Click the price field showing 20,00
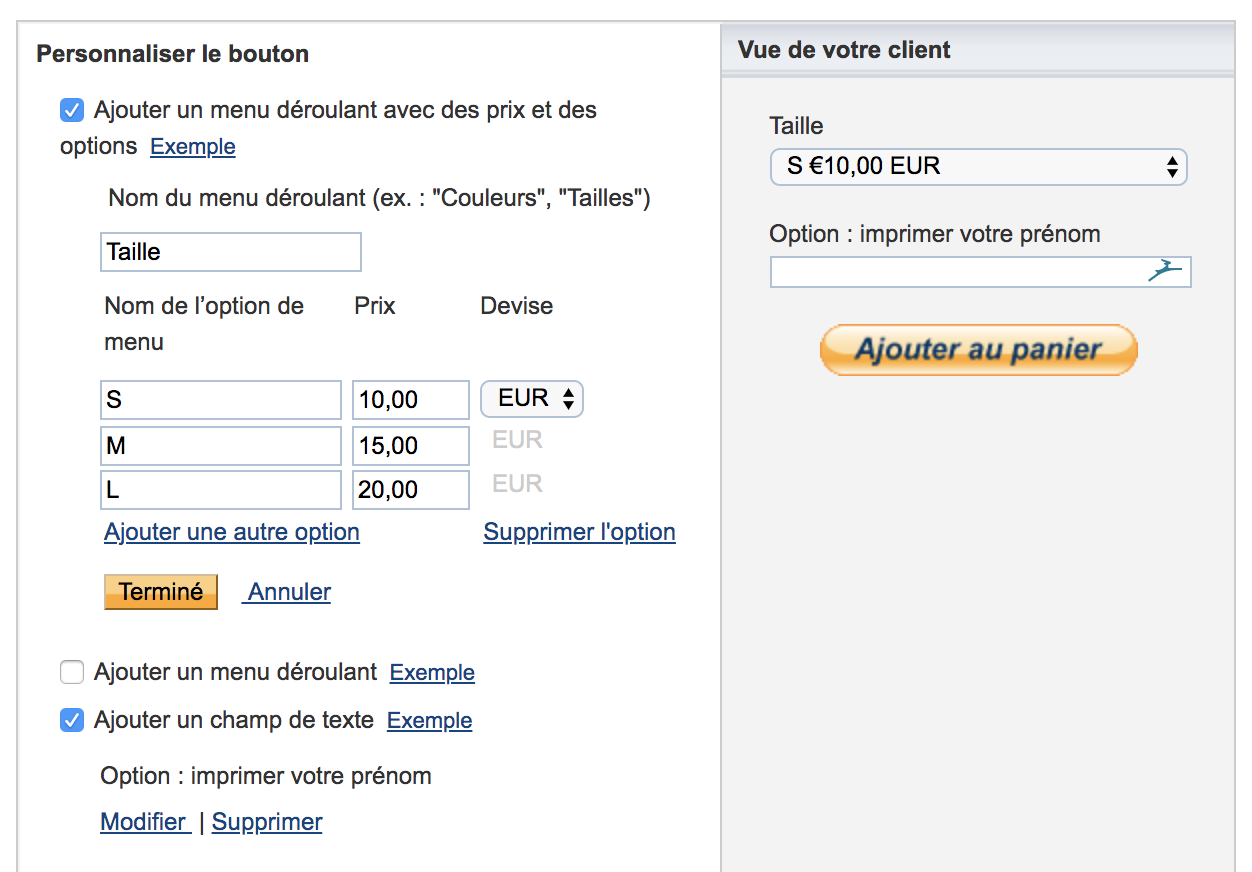 [x=411, y=490]
